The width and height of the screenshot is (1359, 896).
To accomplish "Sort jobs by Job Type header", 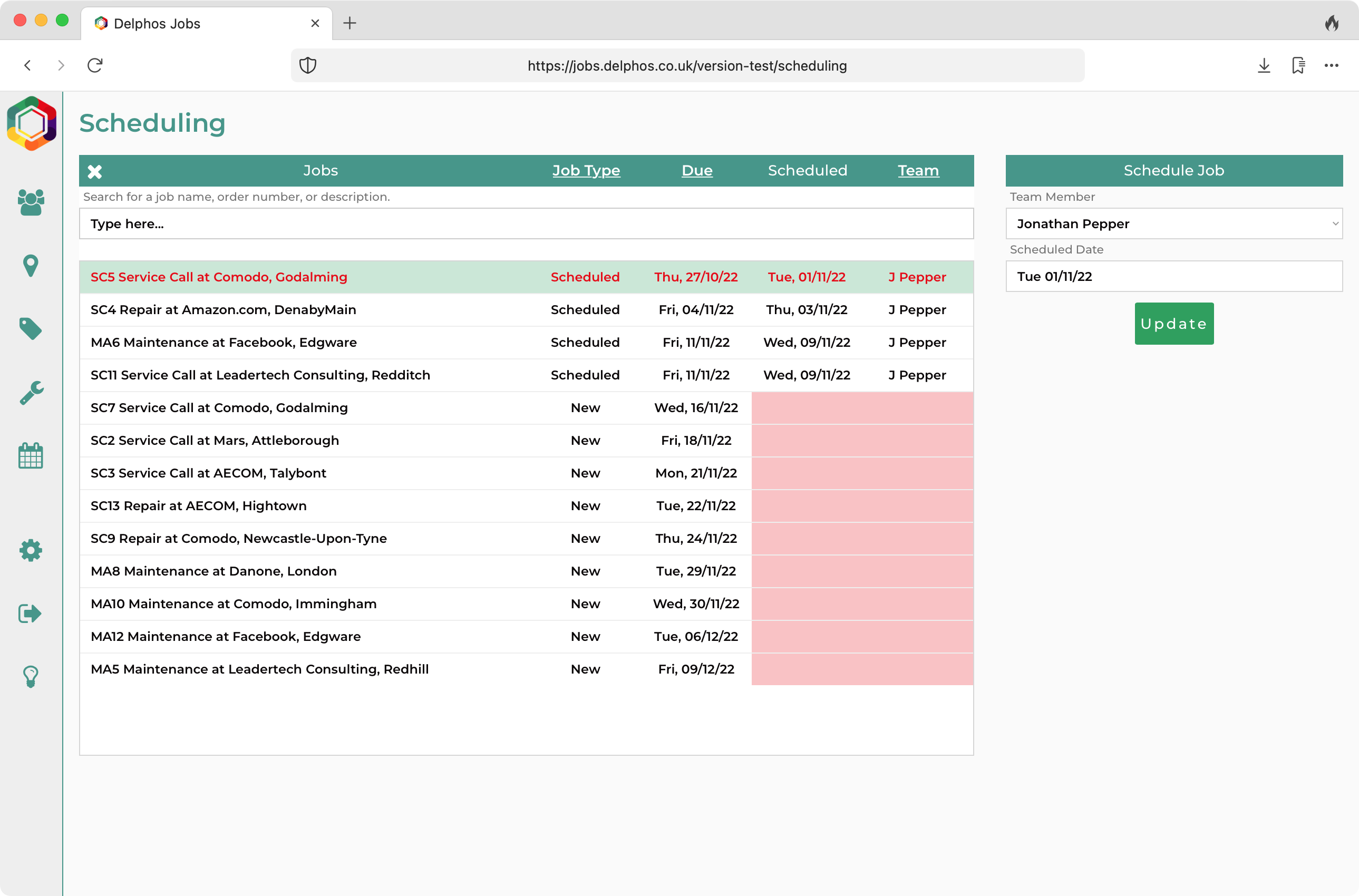I will (586, 170).
